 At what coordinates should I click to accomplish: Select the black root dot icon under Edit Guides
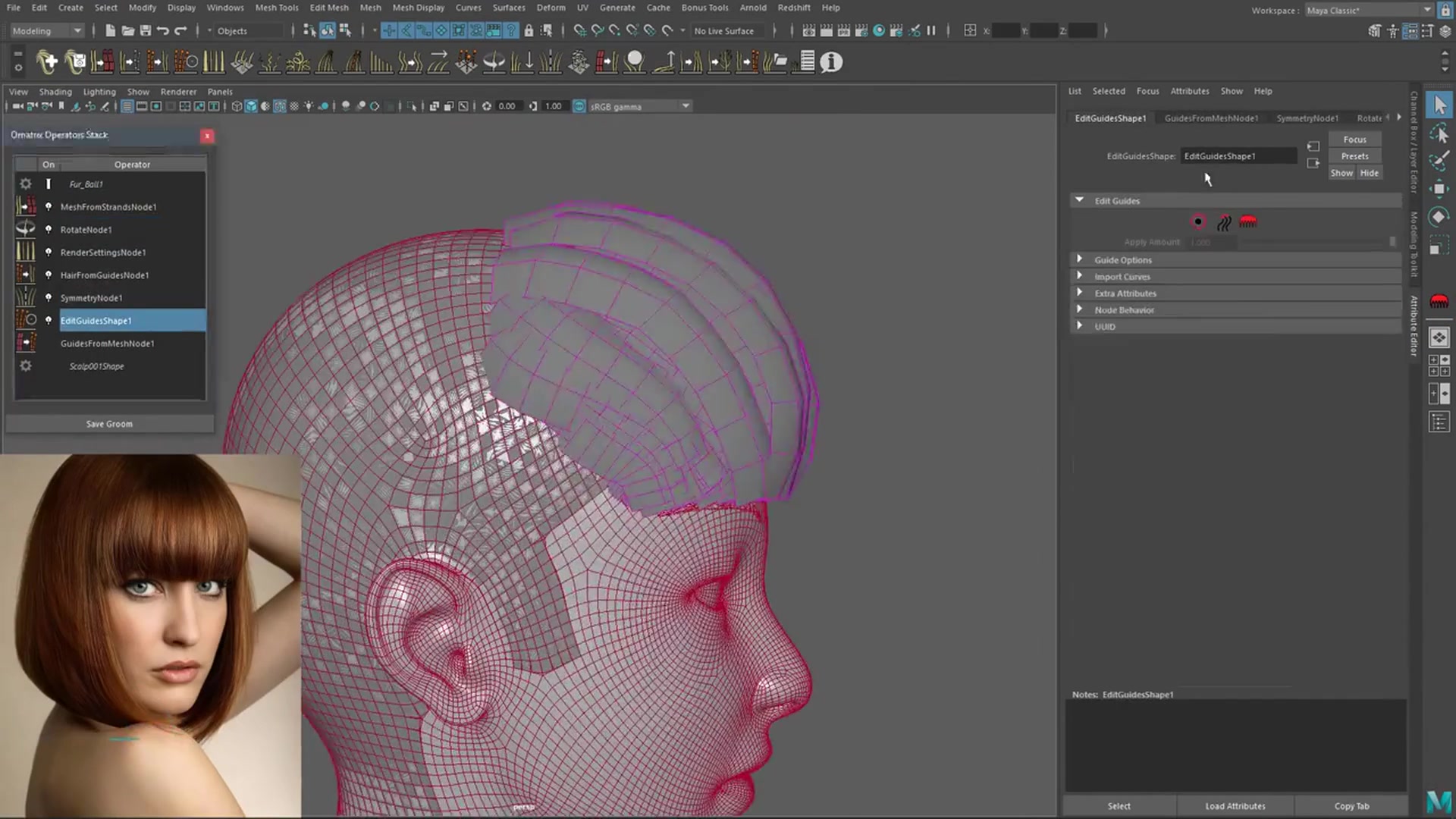click(1198, 221)
